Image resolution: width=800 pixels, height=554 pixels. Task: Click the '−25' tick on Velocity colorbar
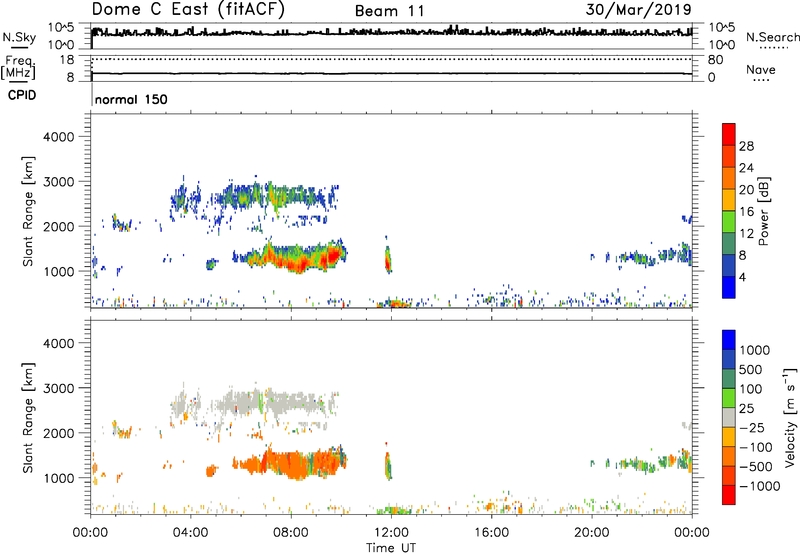click(x=753, y=428)
